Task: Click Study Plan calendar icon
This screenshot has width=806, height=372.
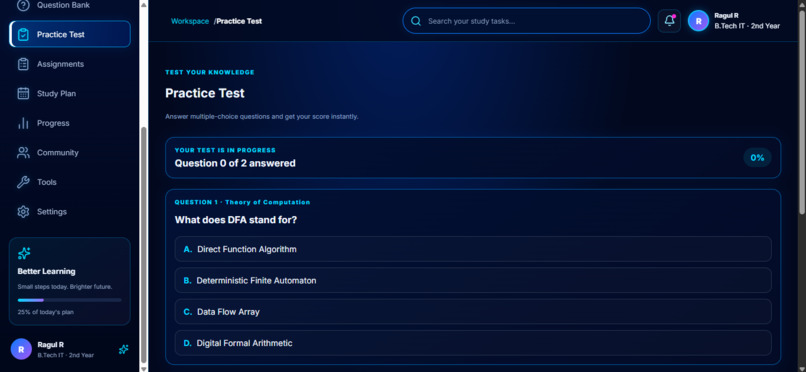Action: click(23, 94)
